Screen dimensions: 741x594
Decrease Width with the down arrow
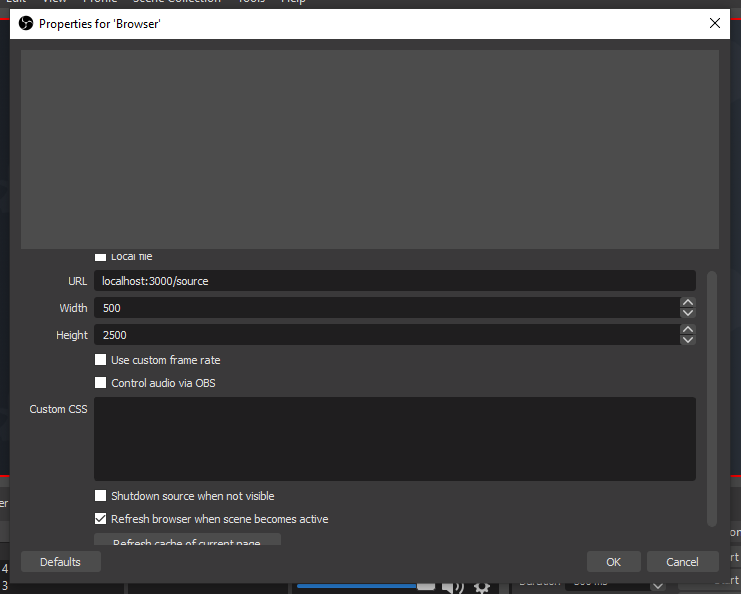tap(688, 313)
